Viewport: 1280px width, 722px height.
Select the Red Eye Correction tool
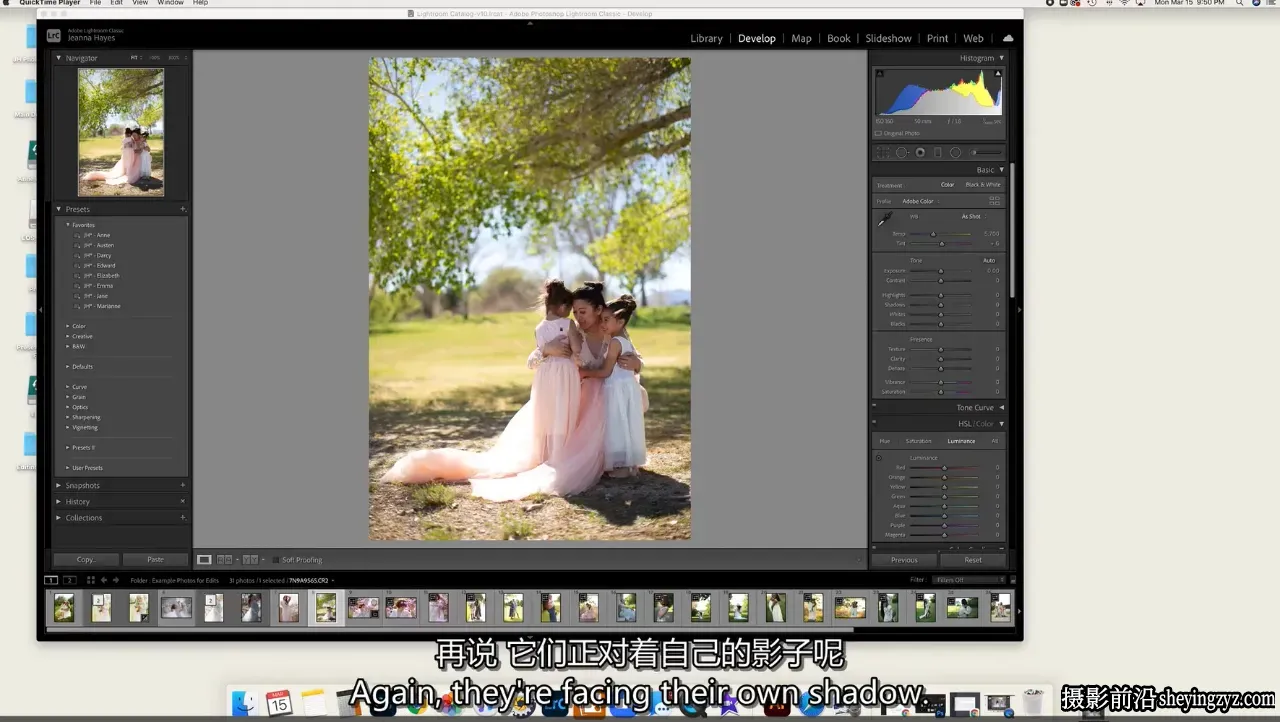click(x=920, y=153)
